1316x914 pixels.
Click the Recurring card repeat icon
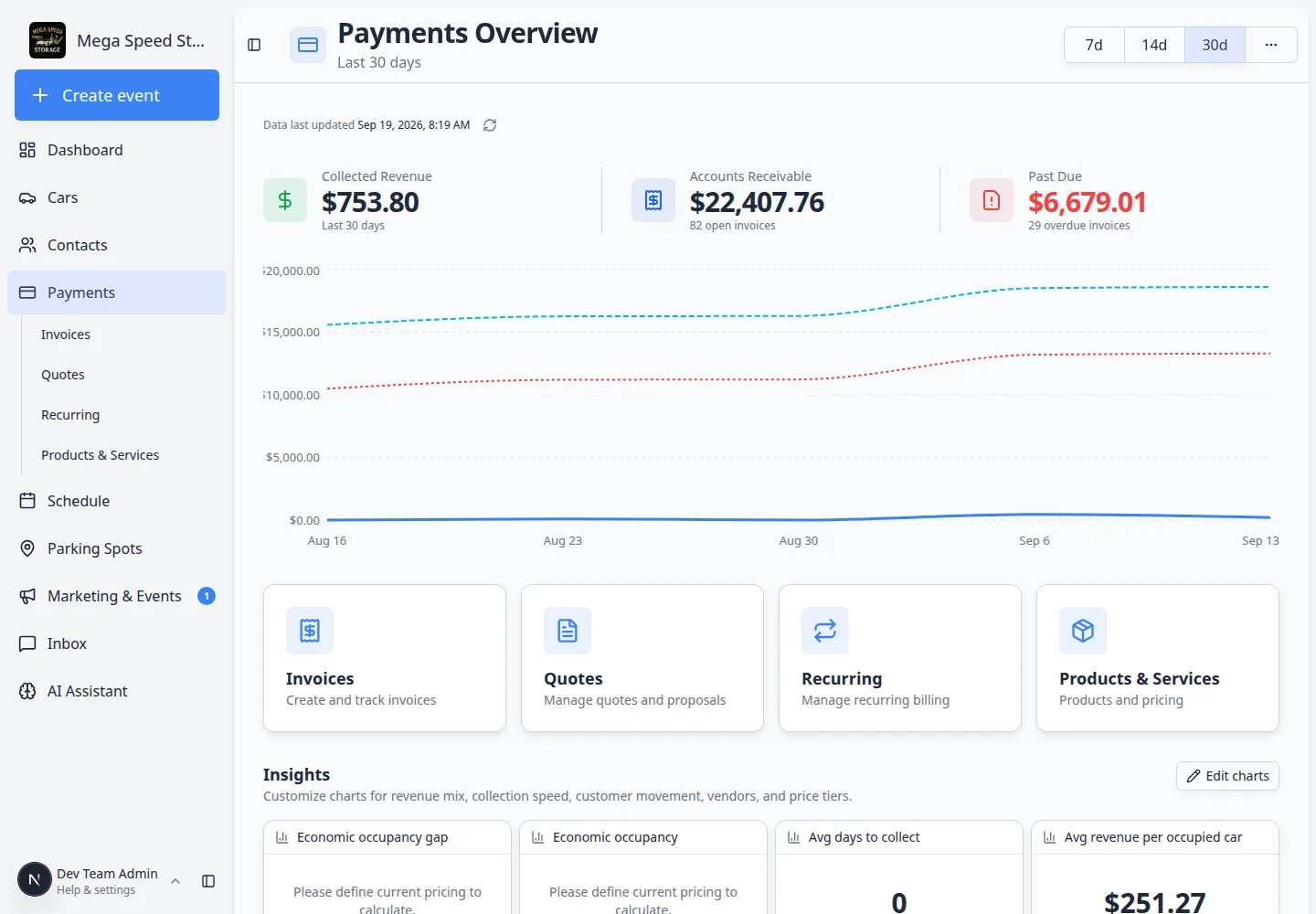(825, 631)
